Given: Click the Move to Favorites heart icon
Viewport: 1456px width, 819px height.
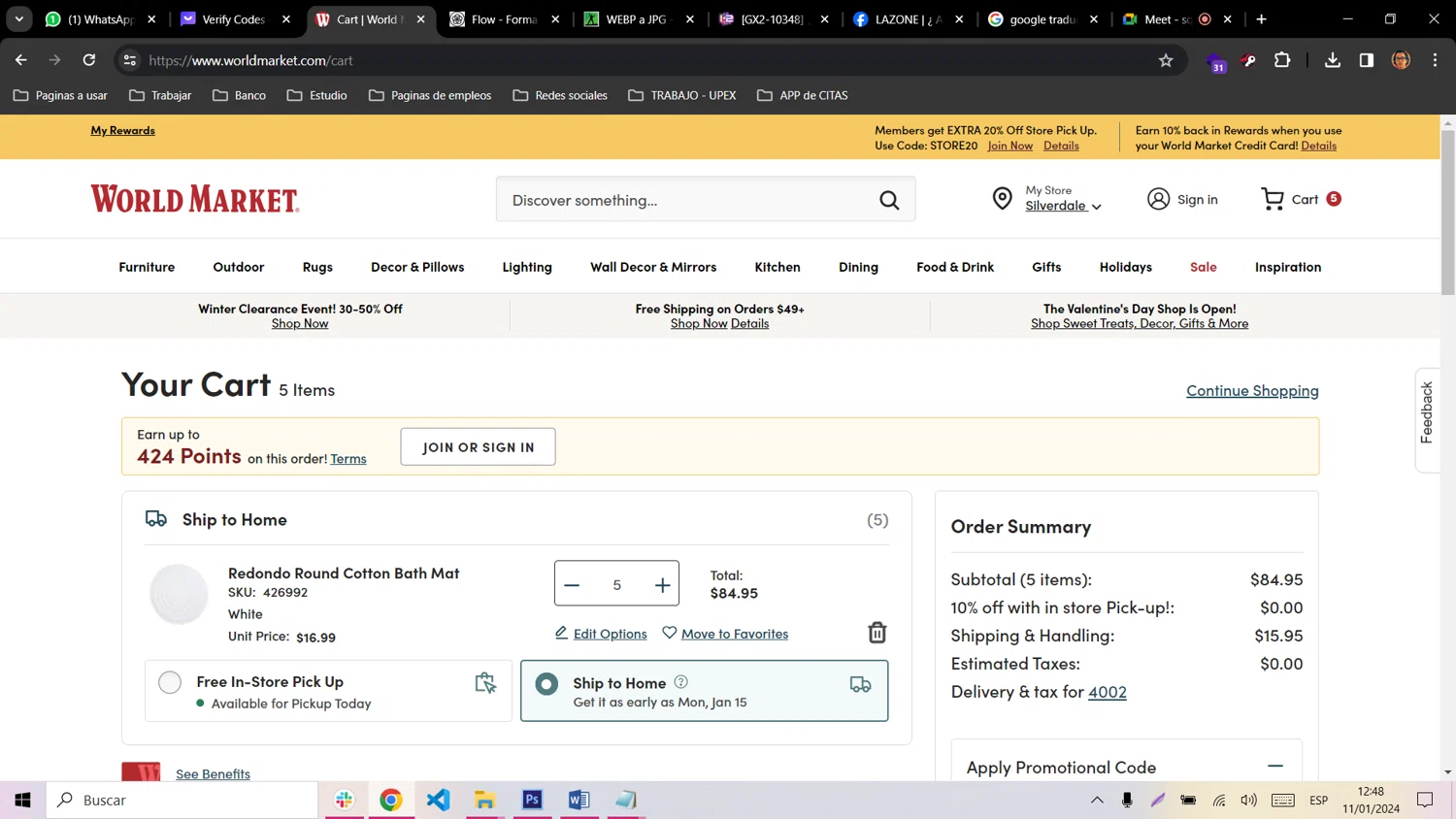Looking at the screenshot, I should (669, 633).
